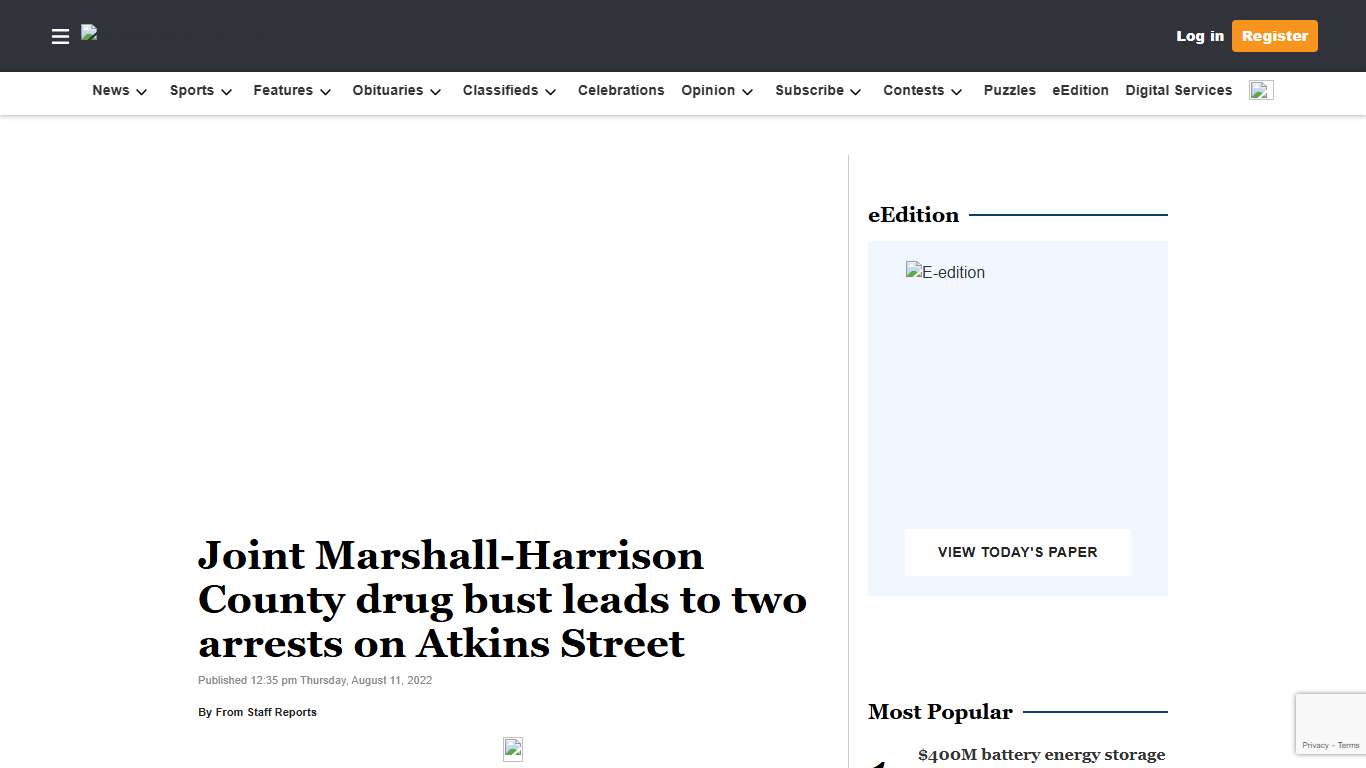Click the image placeholder below the byline
This screenshot has width=1366, height=768.
[x=512, y=748]
